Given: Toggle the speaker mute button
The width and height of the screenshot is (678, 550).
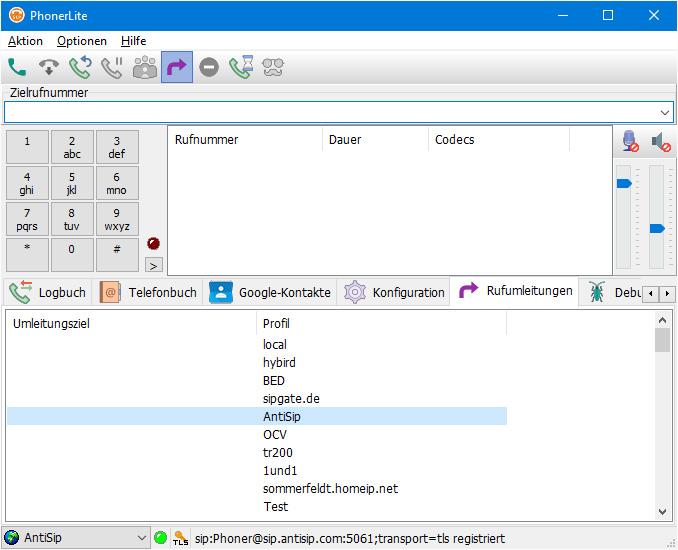Looking at the screenshot, I should point(660,143).
